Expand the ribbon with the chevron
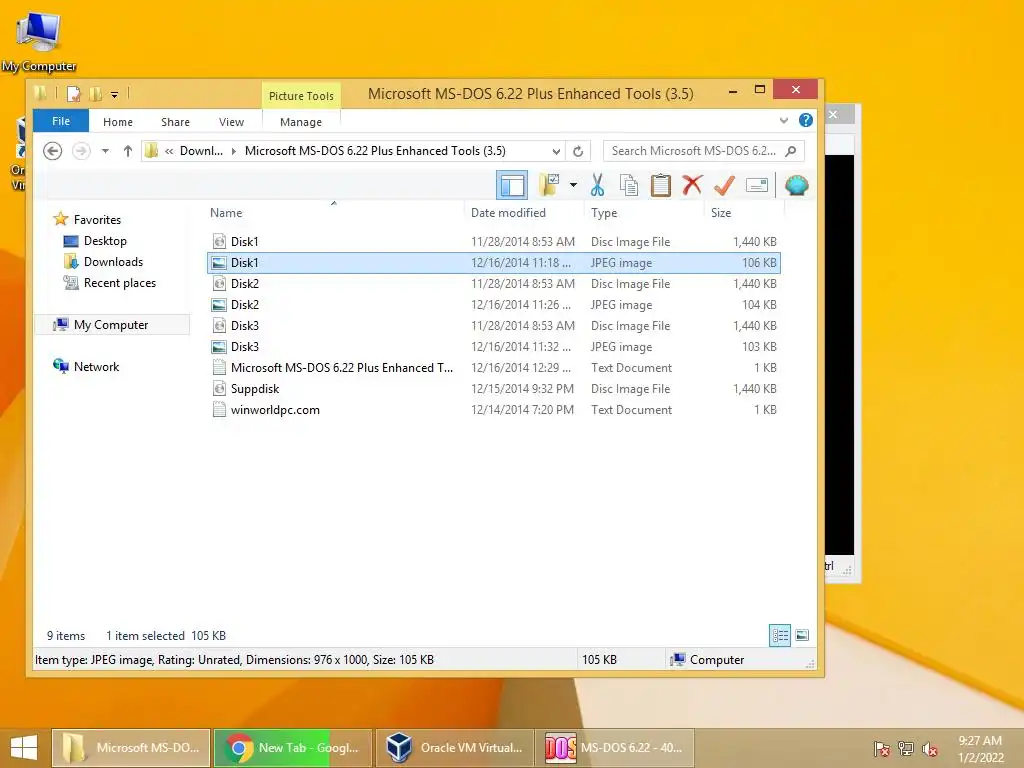 [x=784, y=120]
